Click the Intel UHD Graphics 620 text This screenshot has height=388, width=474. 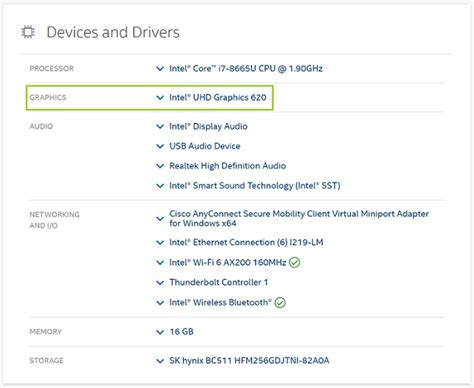pyautogui.click(x=218, y=97)
